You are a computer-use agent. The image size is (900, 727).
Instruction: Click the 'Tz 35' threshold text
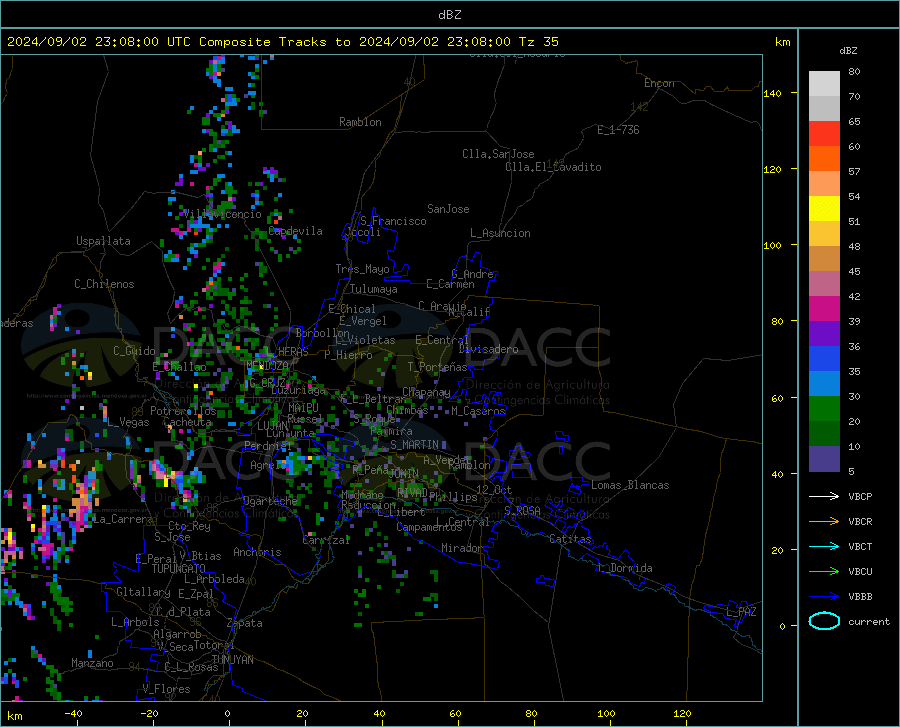tap(539, 42)
